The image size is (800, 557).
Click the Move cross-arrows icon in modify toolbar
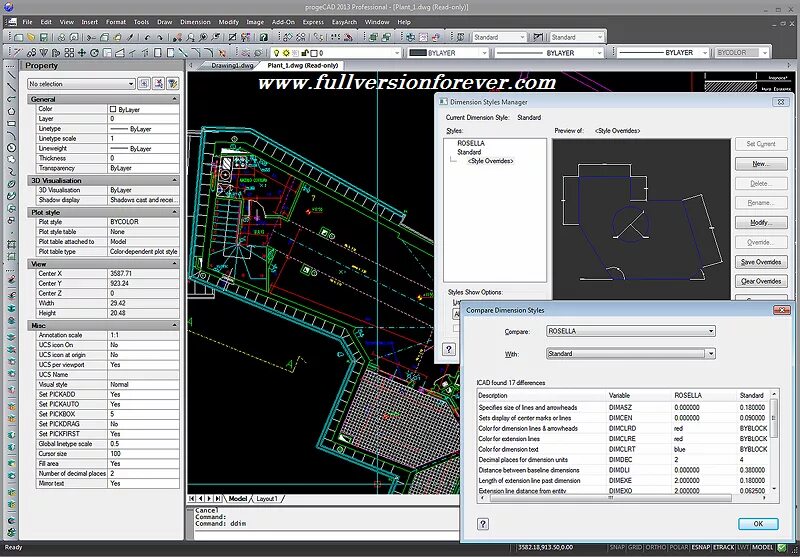[82, 53]
